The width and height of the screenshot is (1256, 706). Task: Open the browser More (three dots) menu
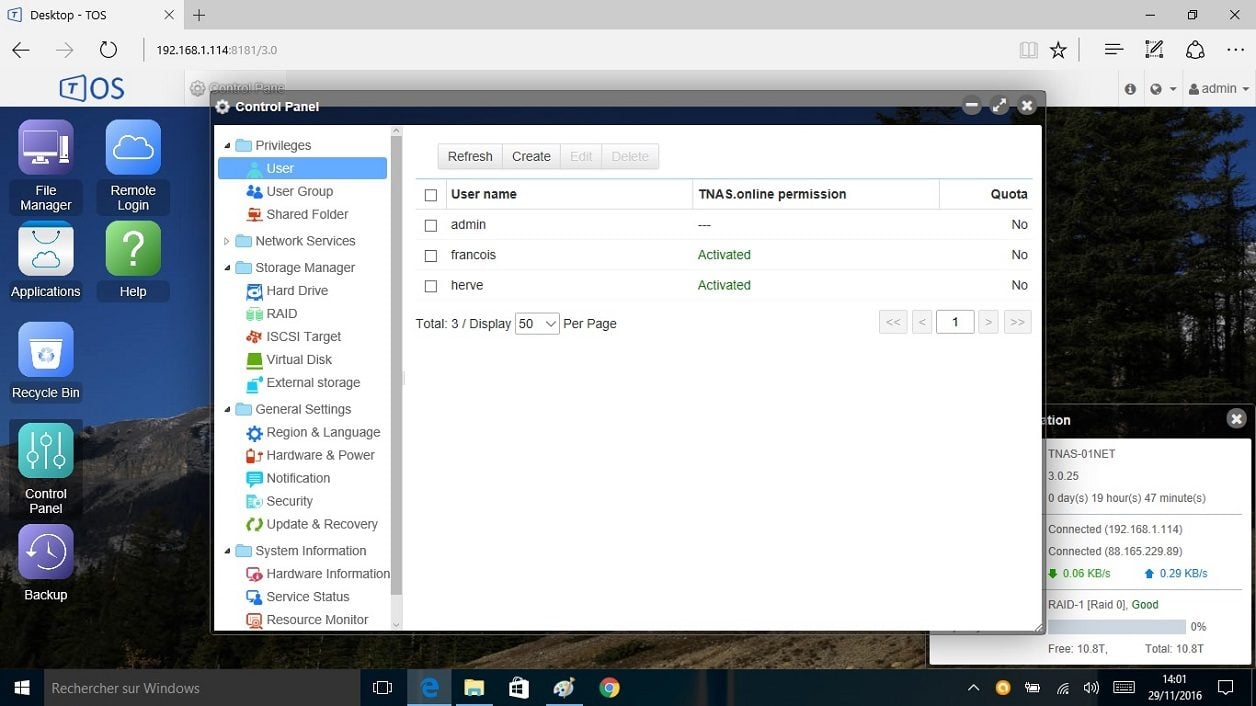click(1236, 50)
